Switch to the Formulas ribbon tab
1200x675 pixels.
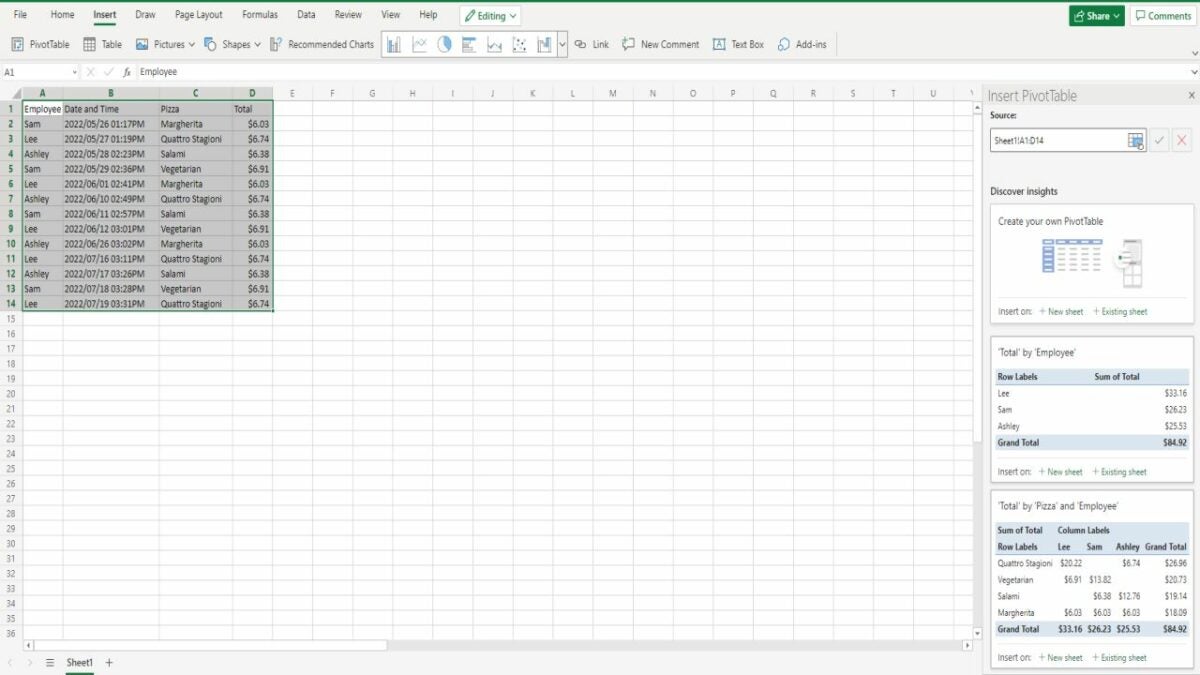click(260, 15)
